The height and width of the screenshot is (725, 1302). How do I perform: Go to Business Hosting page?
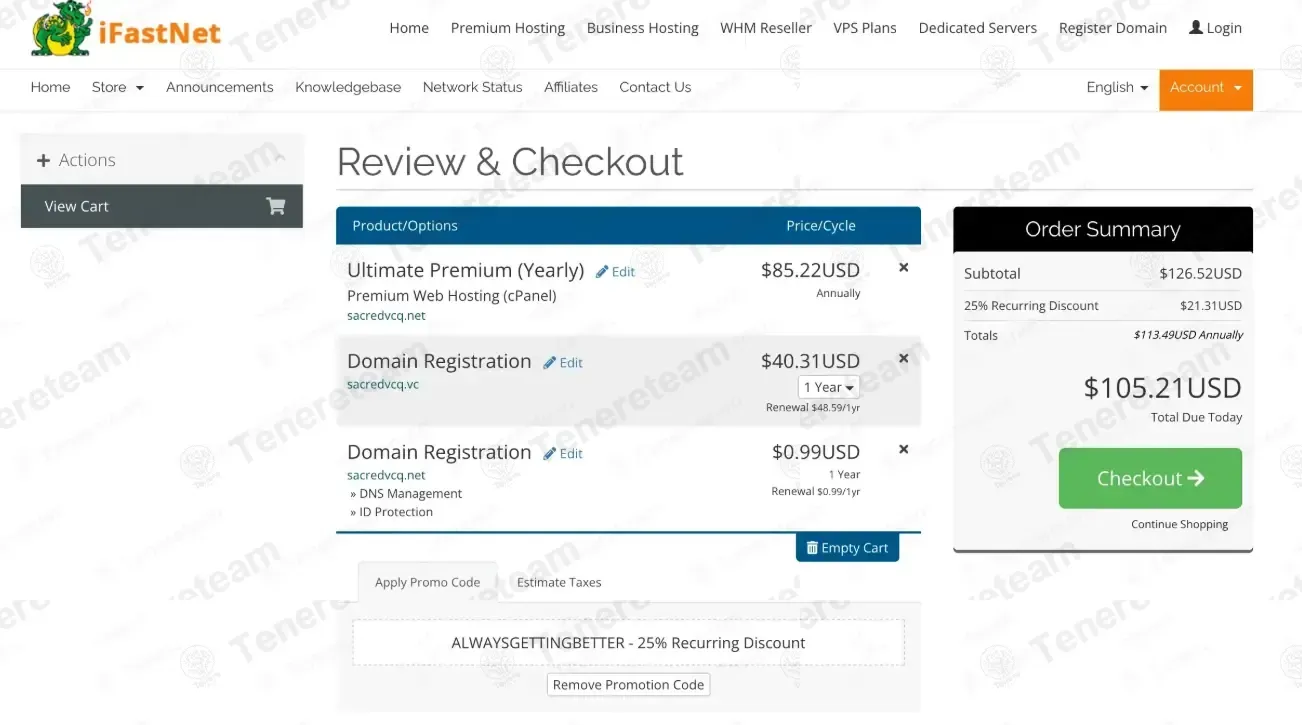click(x=643, y=28)
